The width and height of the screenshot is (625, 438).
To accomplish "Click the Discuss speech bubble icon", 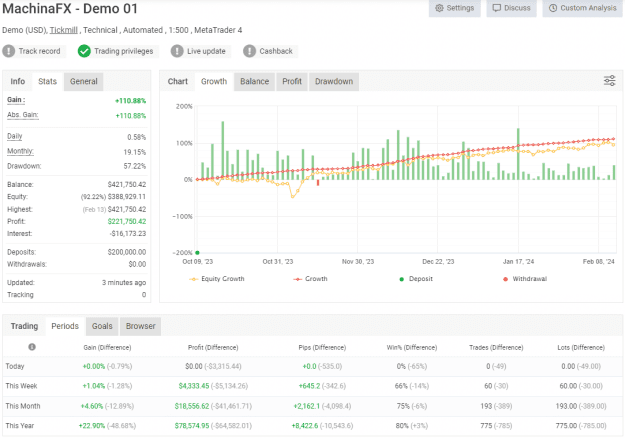I will (497, 8).
